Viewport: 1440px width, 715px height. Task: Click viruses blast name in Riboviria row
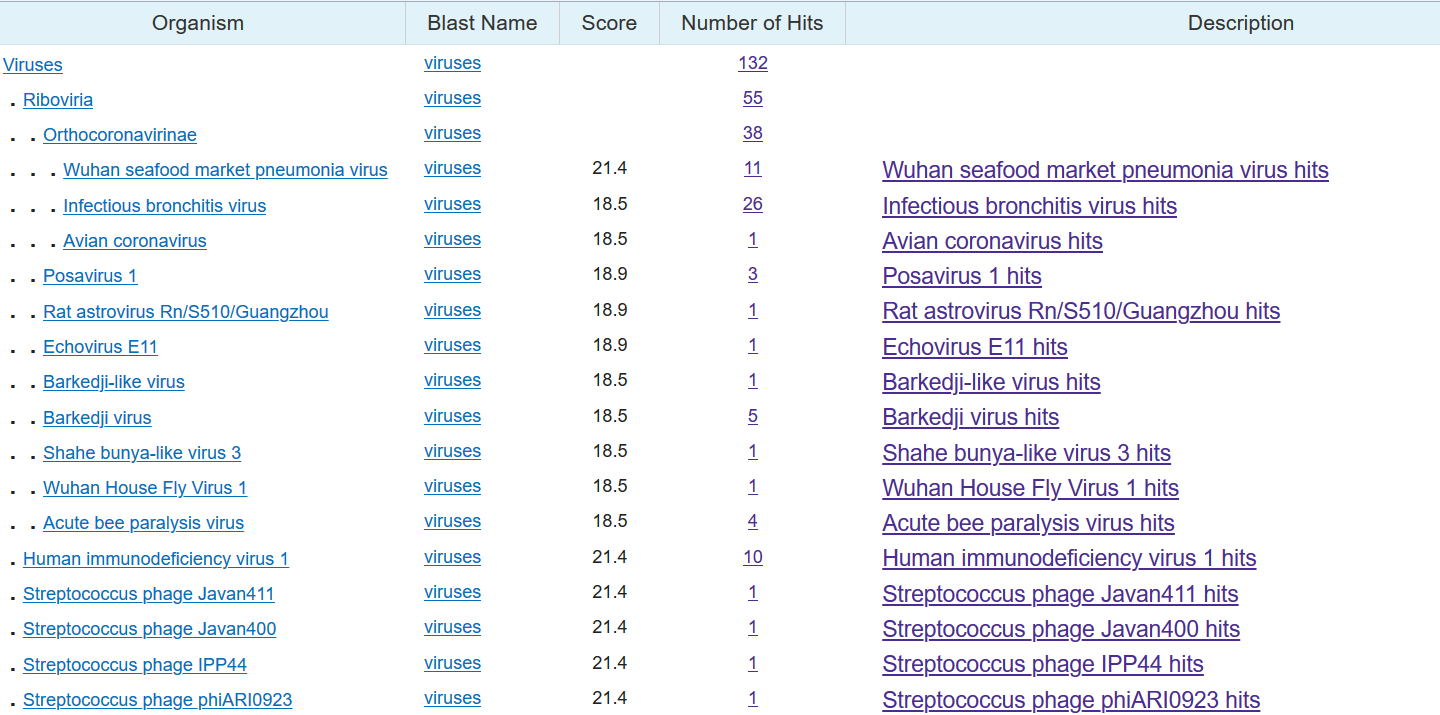click(452, 98)
